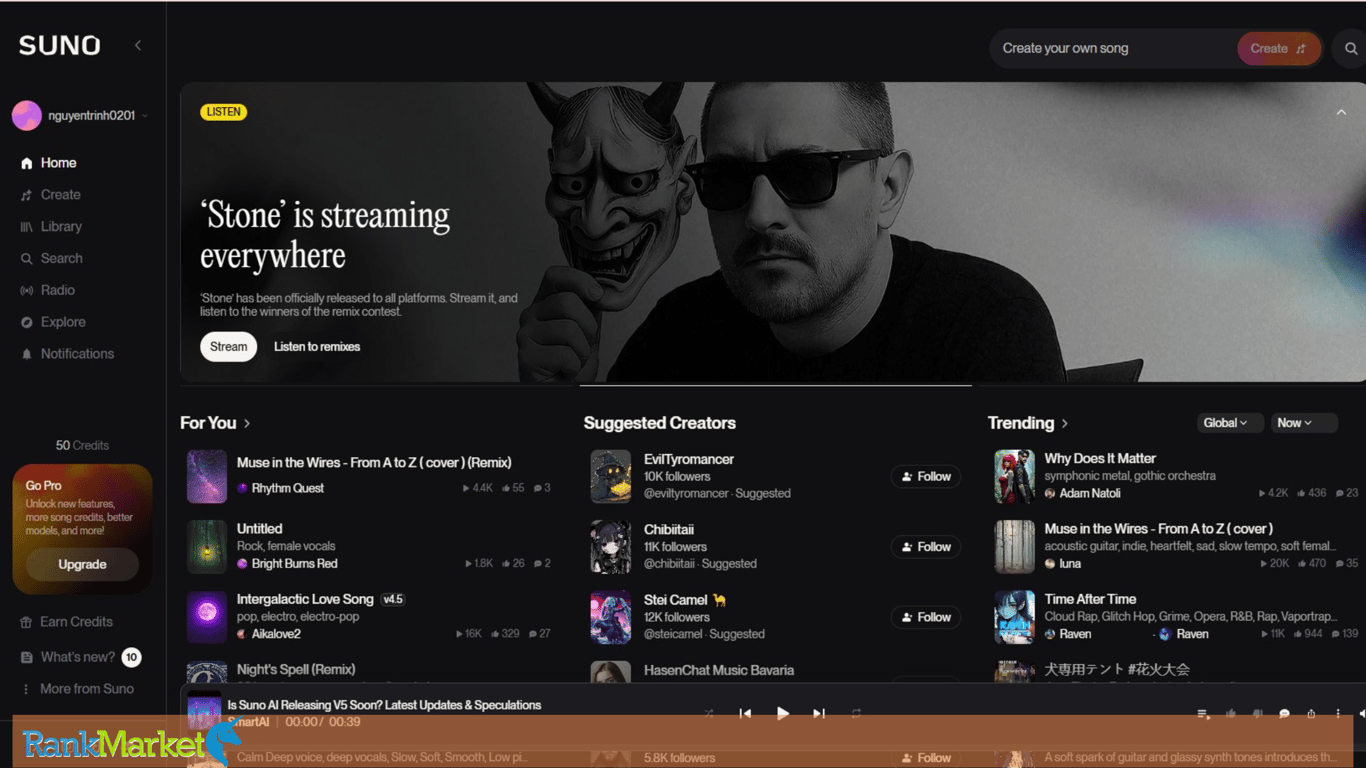Go back to the previous track

(745, 713)
